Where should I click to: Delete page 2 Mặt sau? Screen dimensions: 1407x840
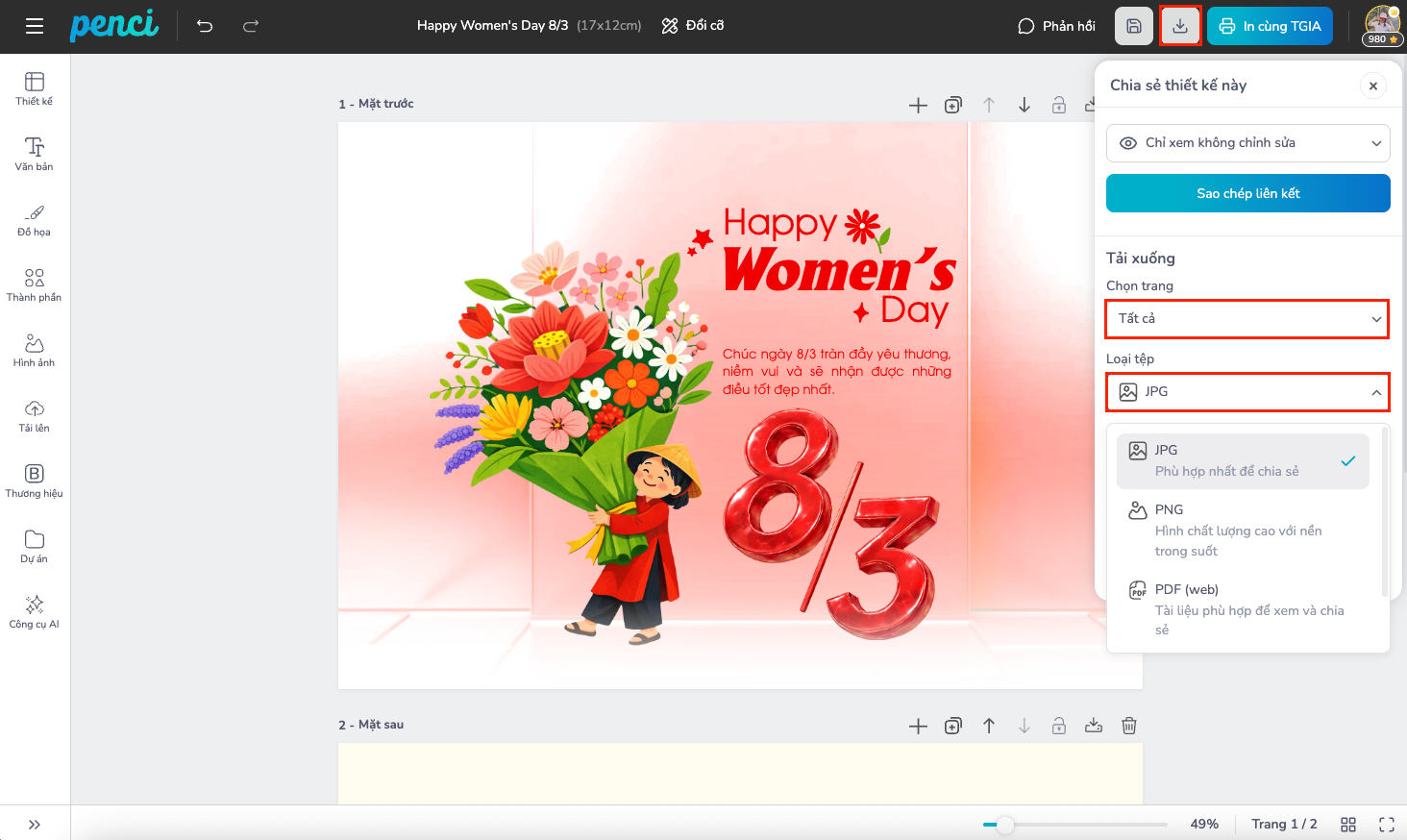click(x=1129, y=726)
